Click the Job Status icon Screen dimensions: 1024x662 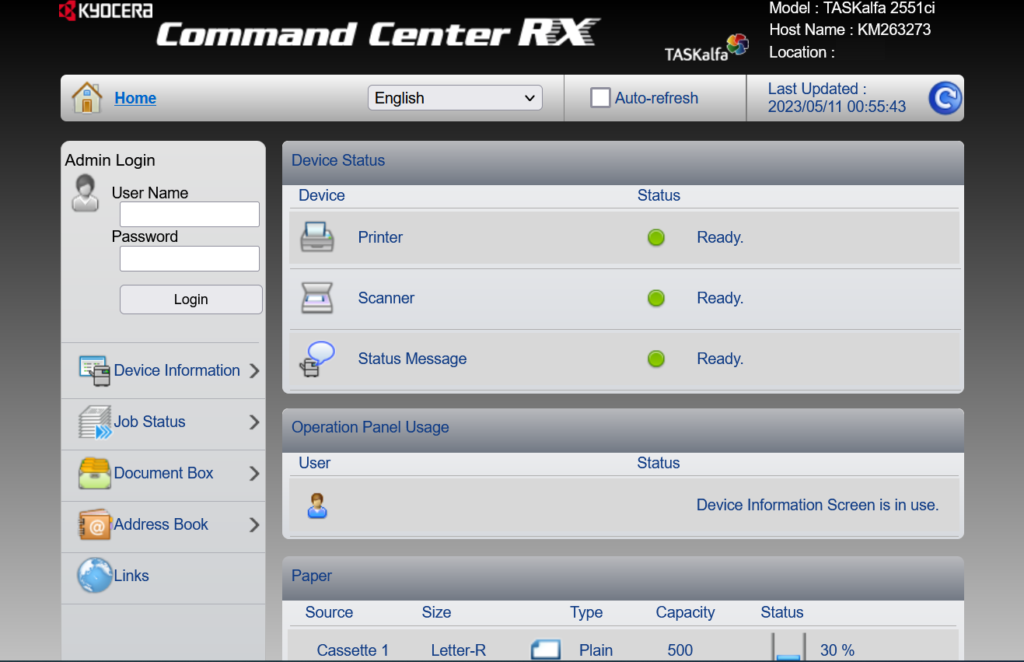point(94,422)
